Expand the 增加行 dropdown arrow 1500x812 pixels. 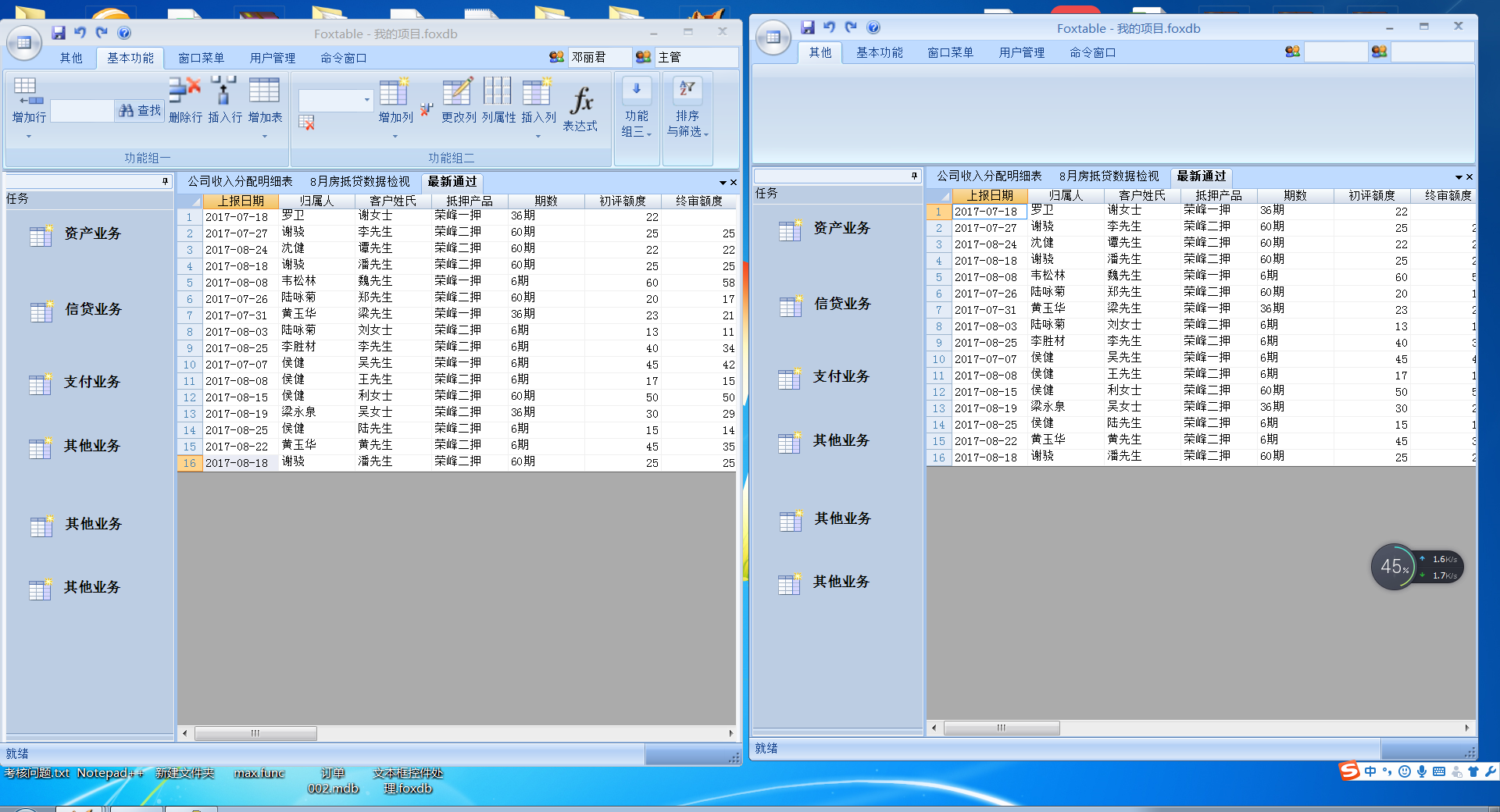(29, 137)
